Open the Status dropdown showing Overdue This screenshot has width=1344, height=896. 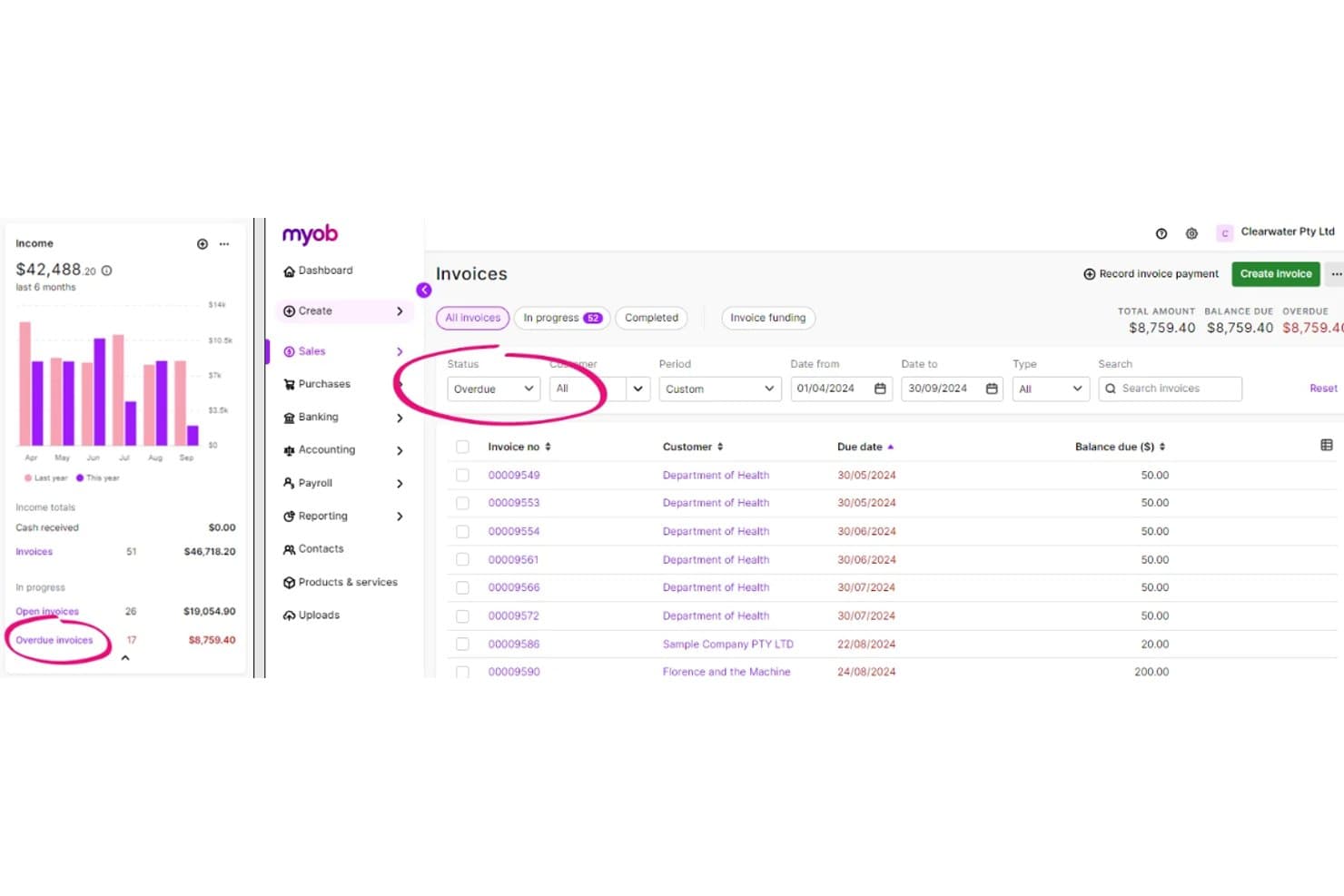click(x=493, y=389)
